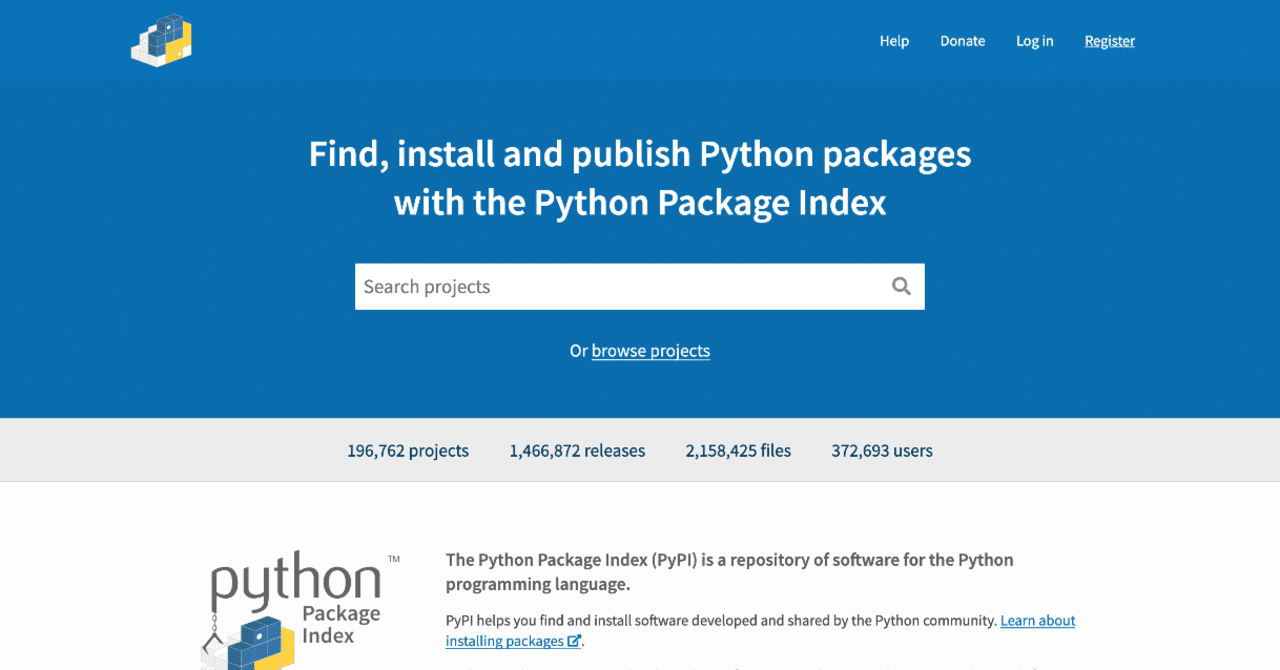Click the TM mark beside the python wordmark
Viewport: 1280px width, 670px height.
point(393,557)
